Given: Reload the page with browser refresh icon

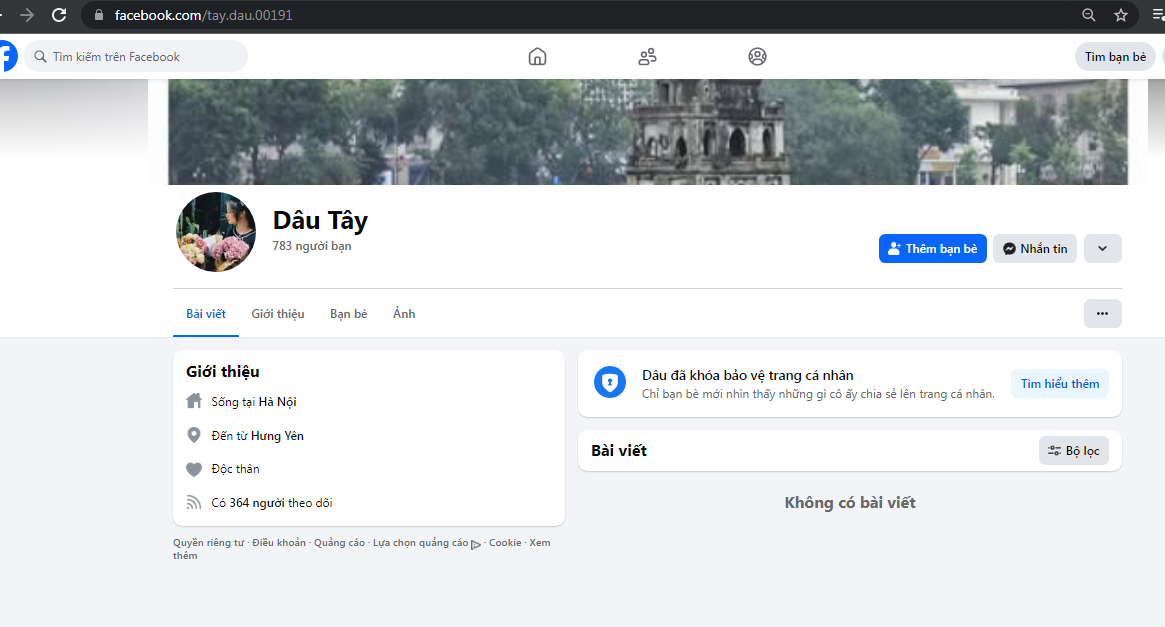Looking at the screenshot, I should 59,15.
